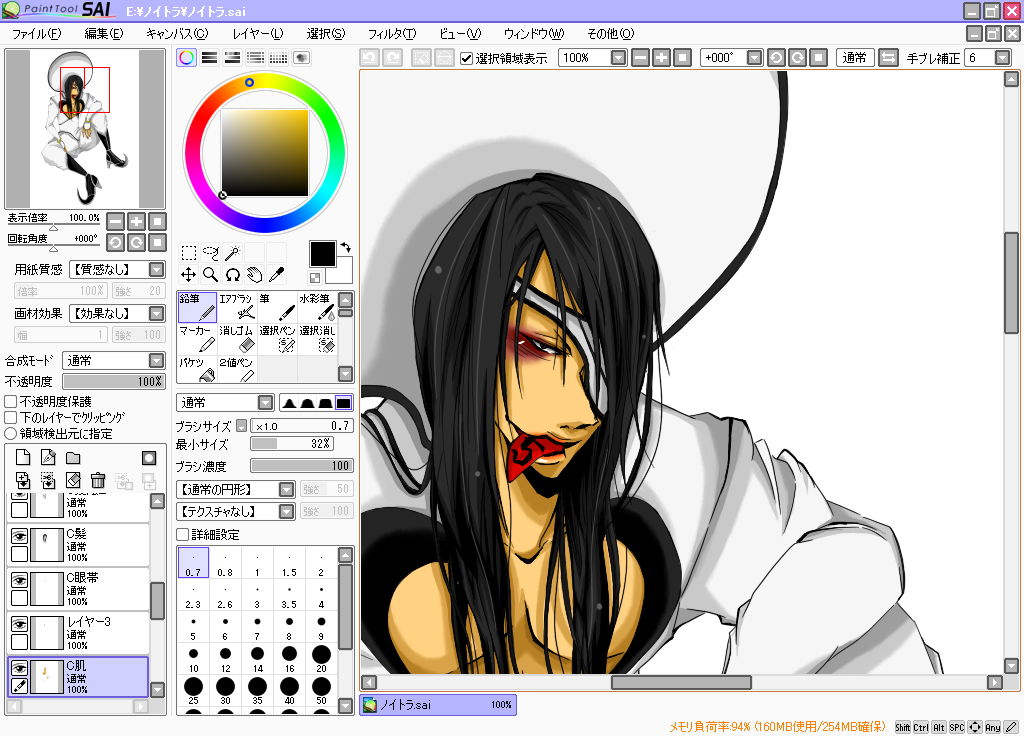Click the 不透明度 opacity slider

(x=114, y=381)
